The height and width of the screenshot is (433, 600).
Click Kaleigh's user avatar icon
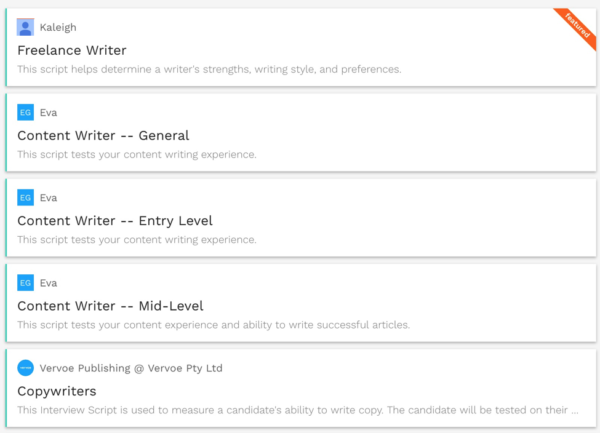(x=25, y=27)
